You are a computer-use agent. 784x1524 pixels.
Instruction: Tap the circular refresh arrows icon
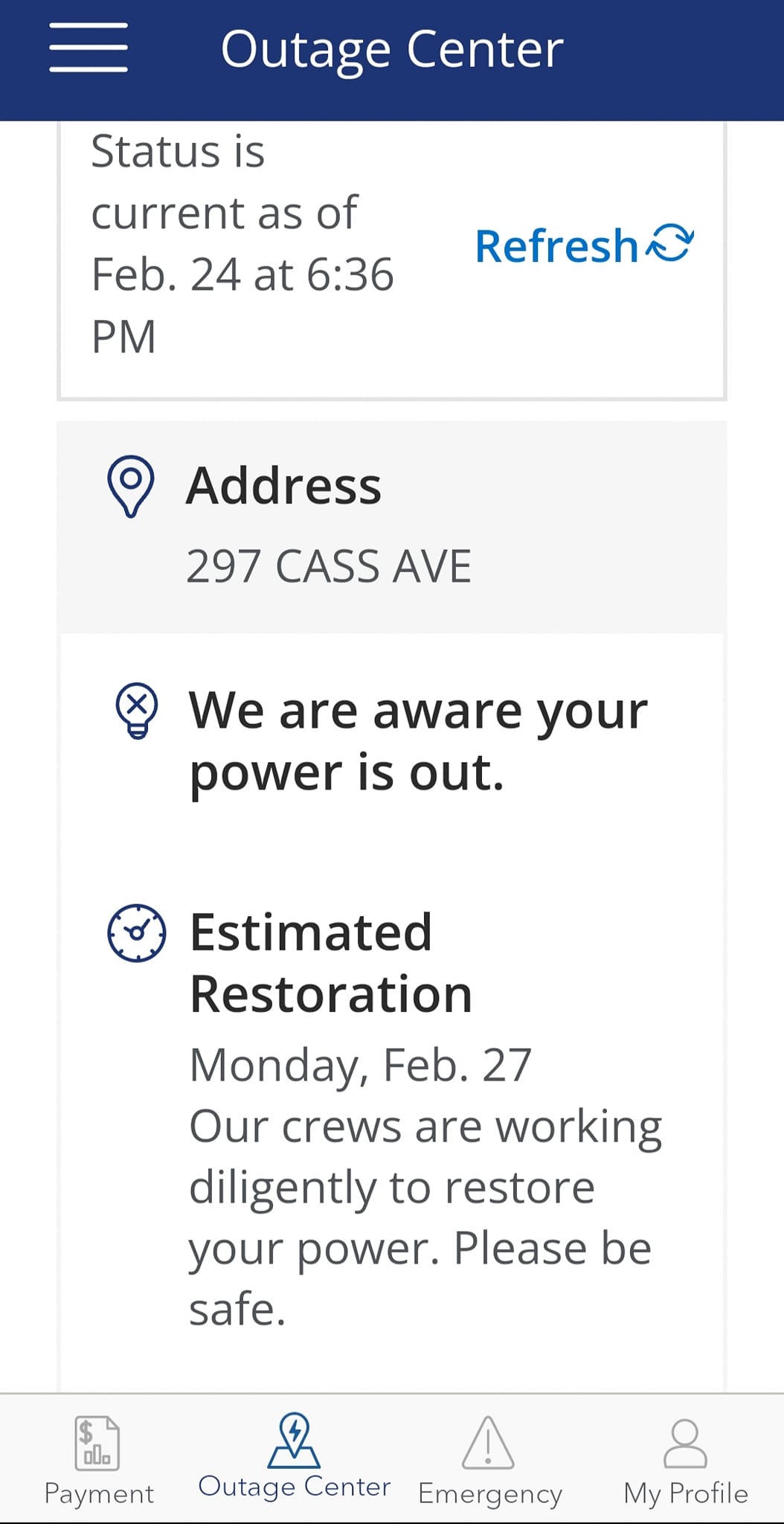(670, 243)
